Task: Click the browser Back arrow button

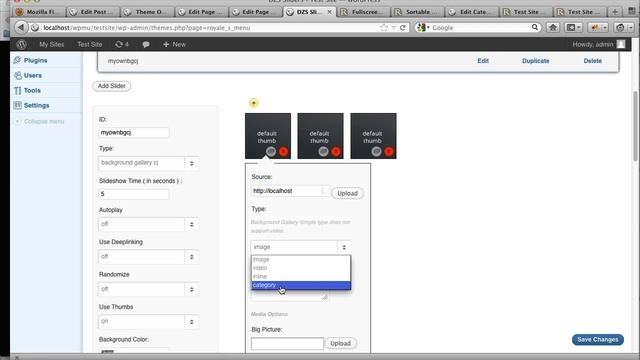Action: [x=21, y=27]
